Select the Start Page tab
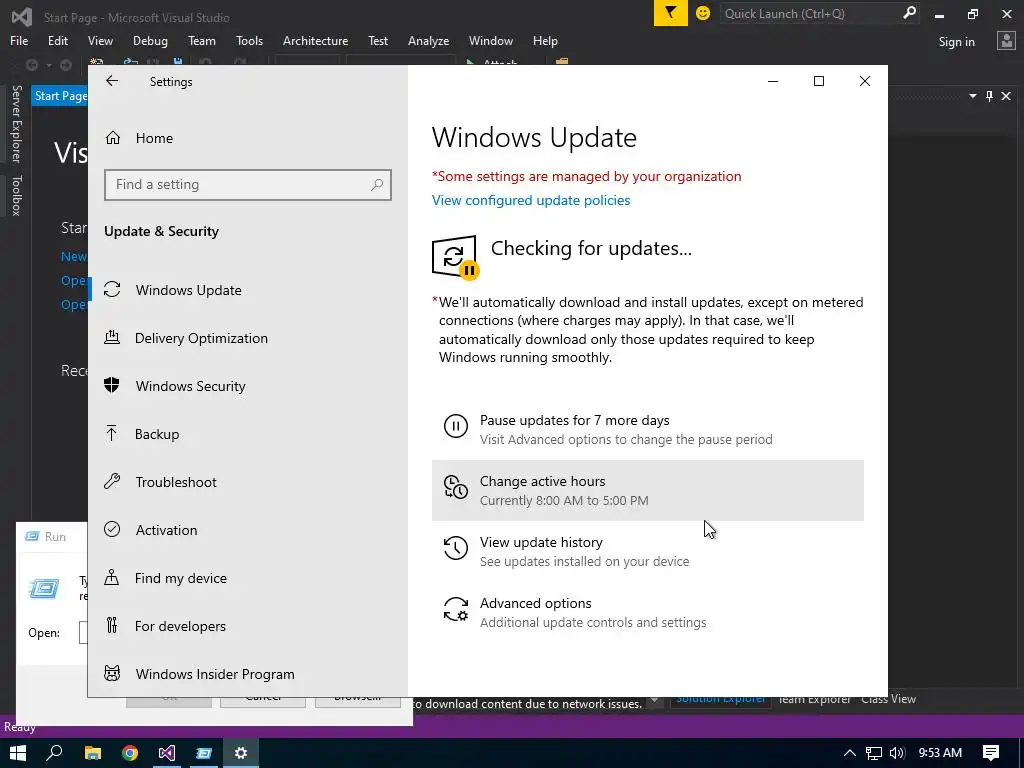The height and width of the screenshot is (768, 1024). [x=60, y=96]
